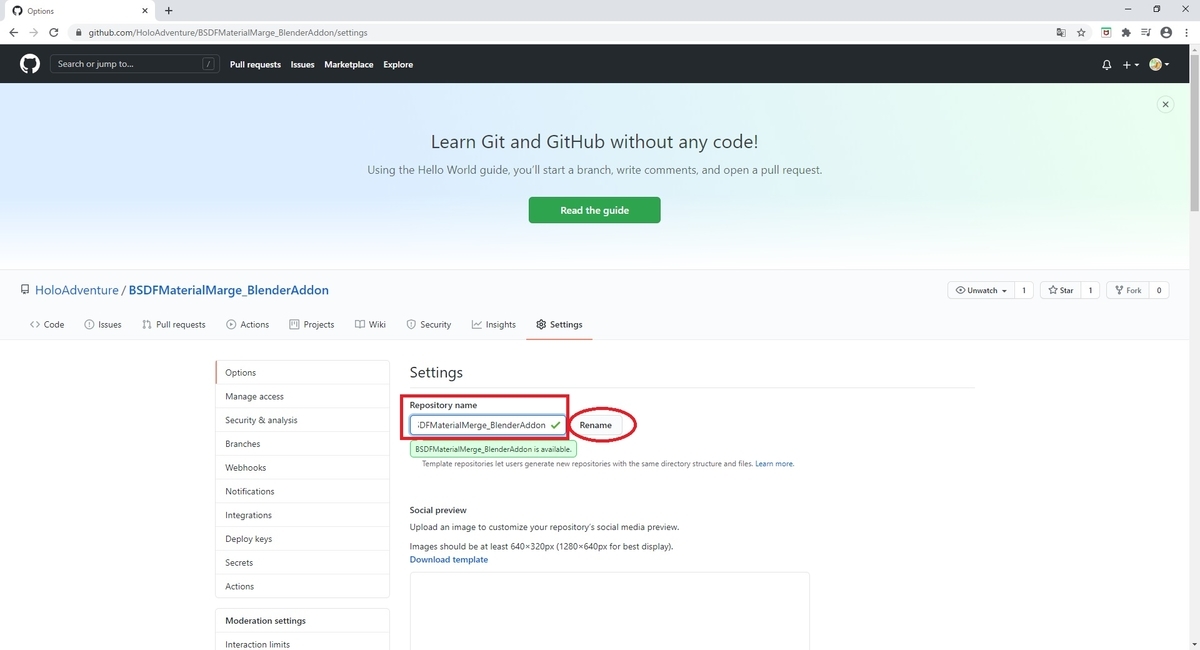The height and width of the screenshot is (650, 1200).
Task: Open the Learn more link
Action: [775, 464]
